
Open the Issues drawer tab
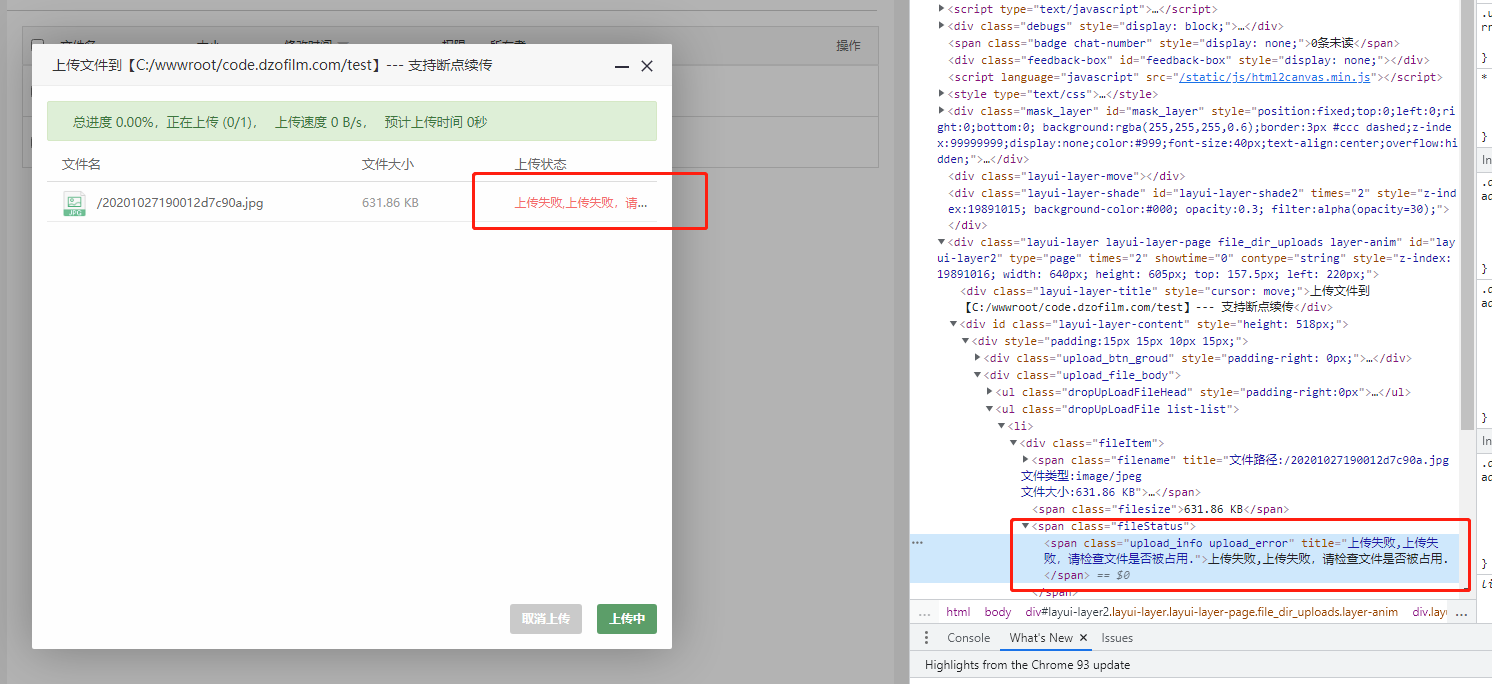[1117, 638]
